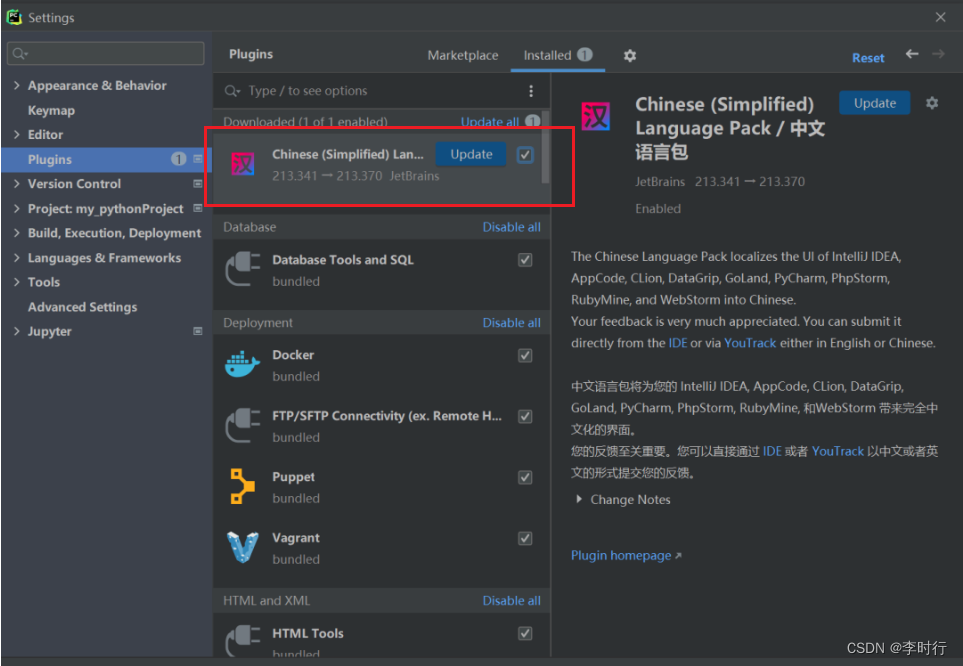The image size is (963, 666).
Task: Go forward with the right arrow
Action: 938,54
